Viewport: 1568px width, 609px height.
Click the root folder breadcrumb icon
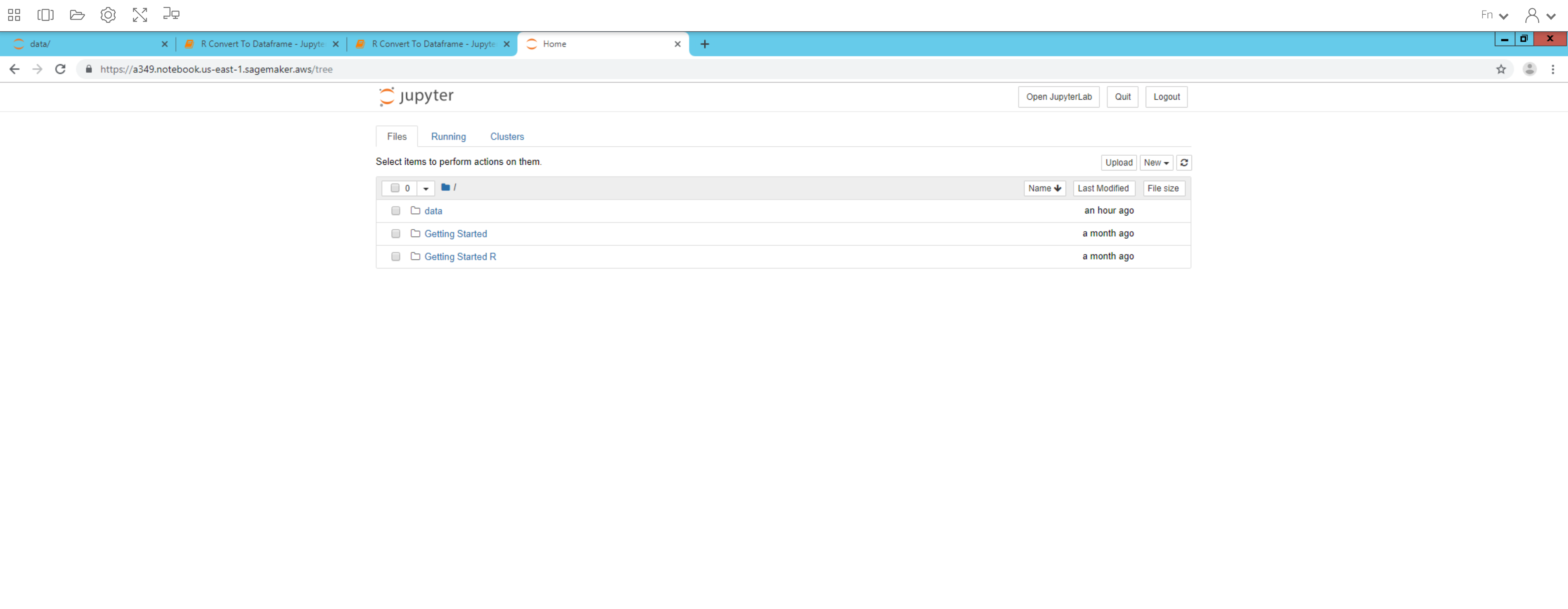[446, 187]
